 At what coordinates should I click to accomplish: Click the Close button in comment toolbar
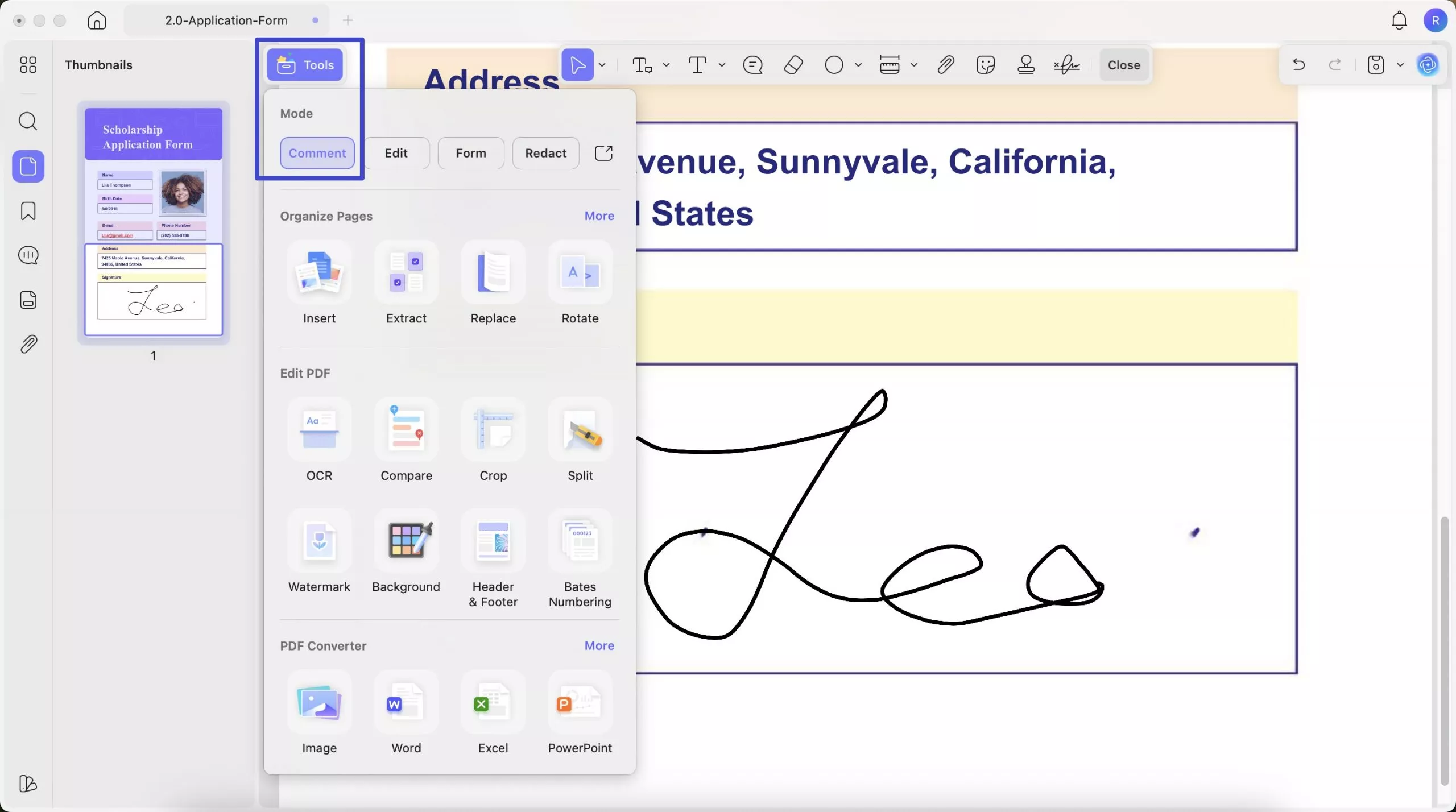tap(1124, 65)
